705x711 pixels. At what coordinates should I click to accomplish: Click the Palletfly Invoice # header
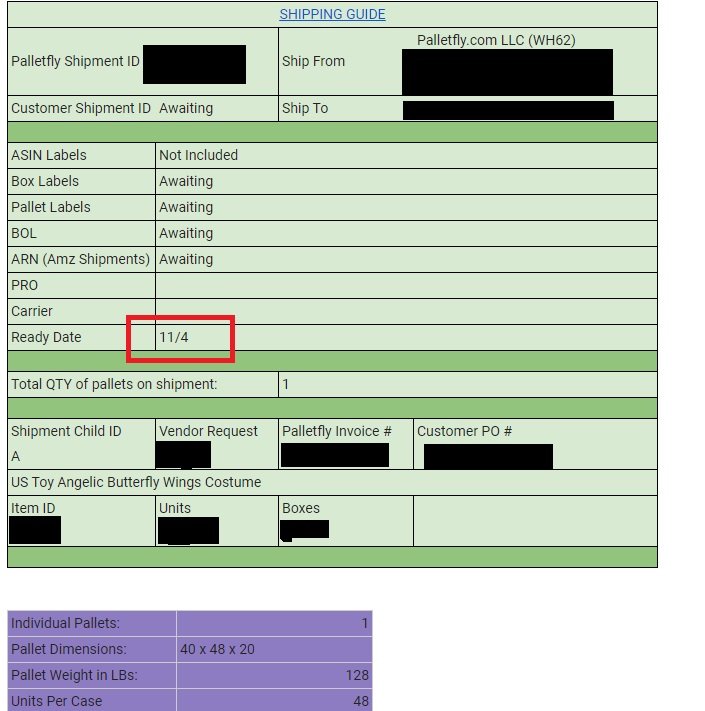point(337,431)
